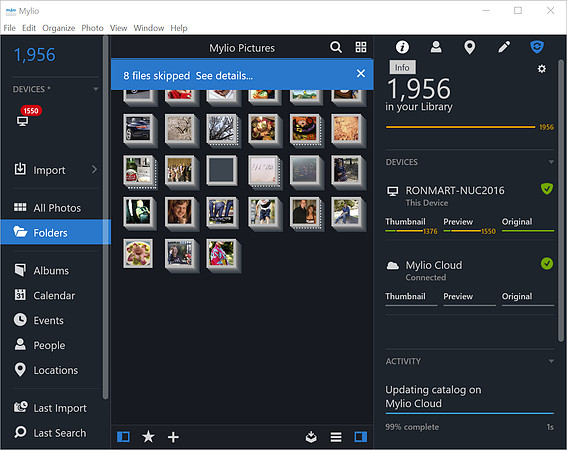
Task: Open the hamburger list menu icon
Action: click(336, 437)
